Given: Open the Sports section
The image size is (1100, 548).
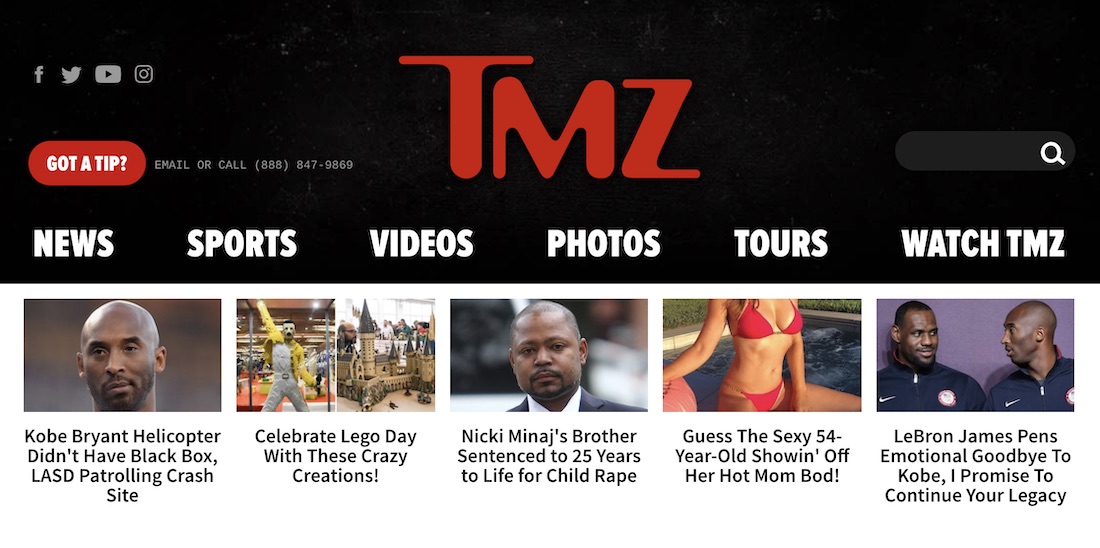Looking at the screenshot, I should click(242, 243).
